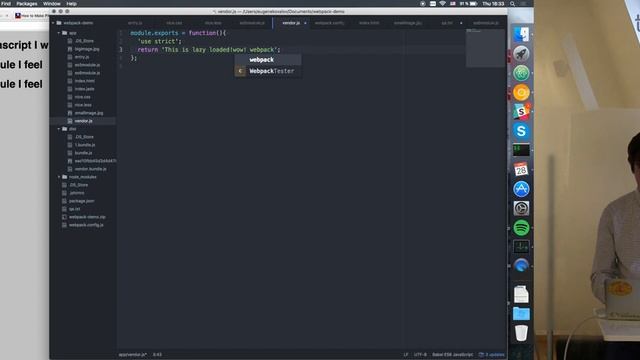Open the Find menu
This screenshot has height=360, width=640.
pos(6,4)
